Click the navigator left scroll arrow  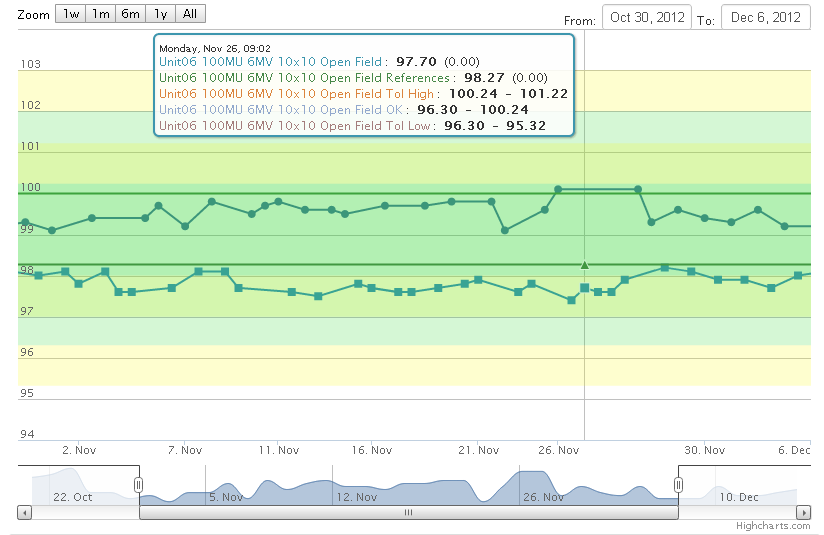[x=25, y=512]
